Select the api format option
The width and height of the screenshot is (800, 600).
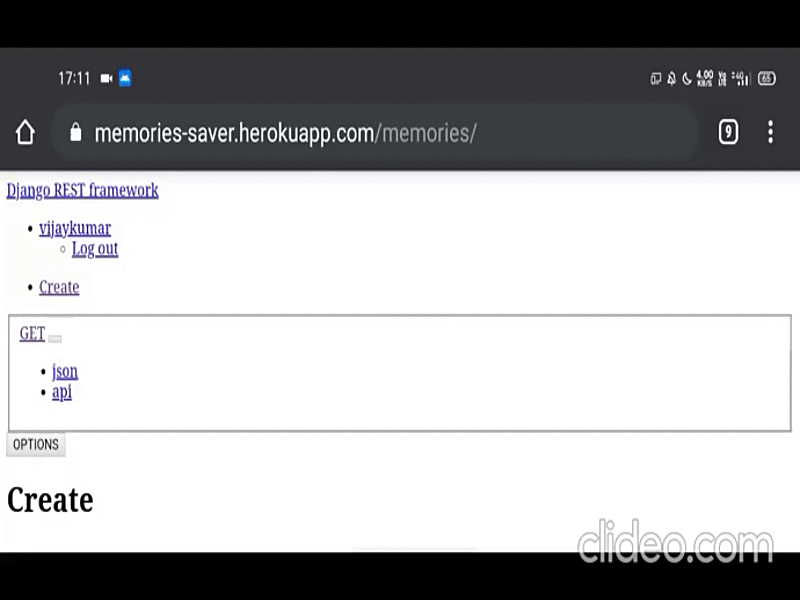pyautogui.click(x=62, y=392)
